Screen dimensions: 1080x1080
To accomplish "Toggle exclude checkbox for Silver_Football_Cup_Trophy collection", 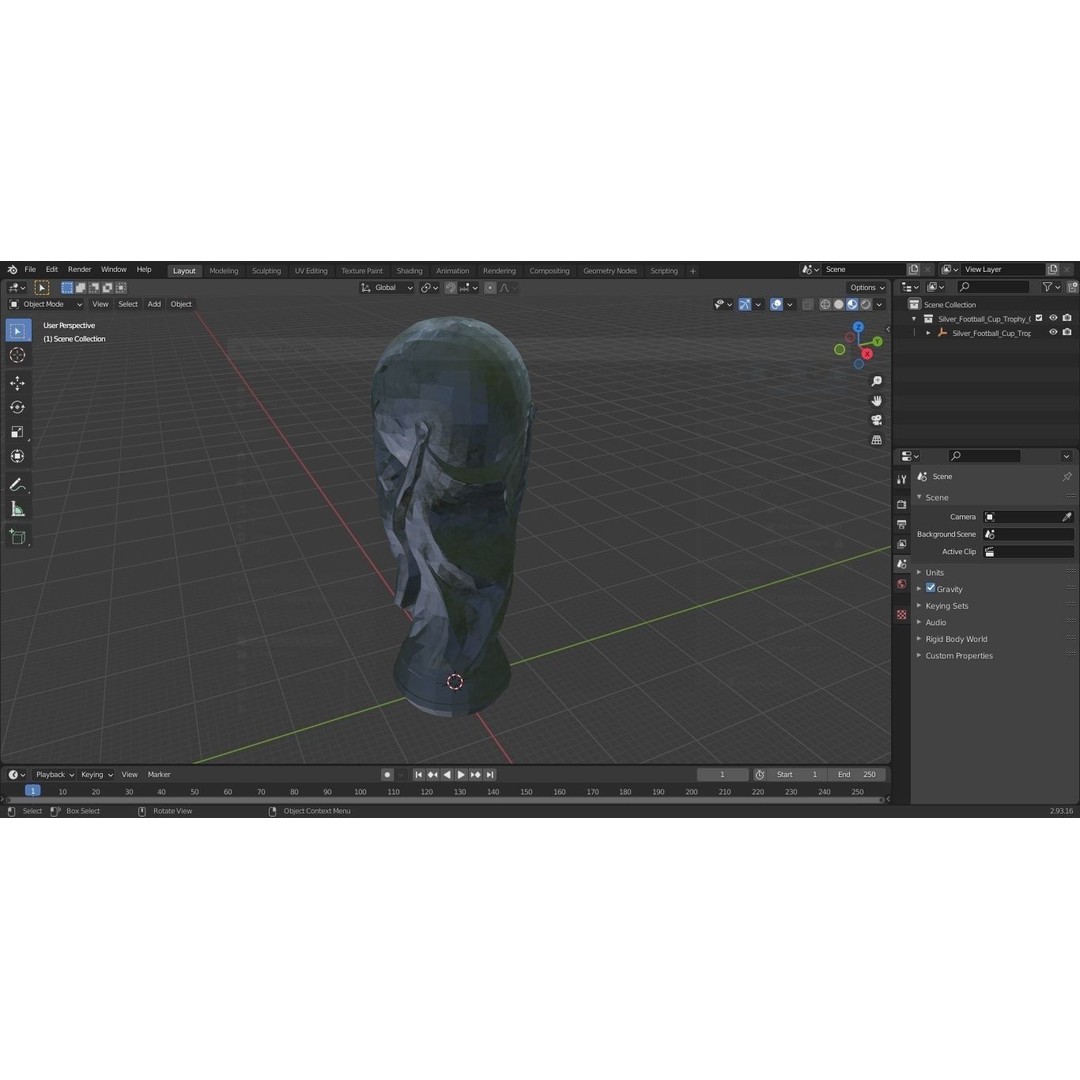I will [1039, 318].
